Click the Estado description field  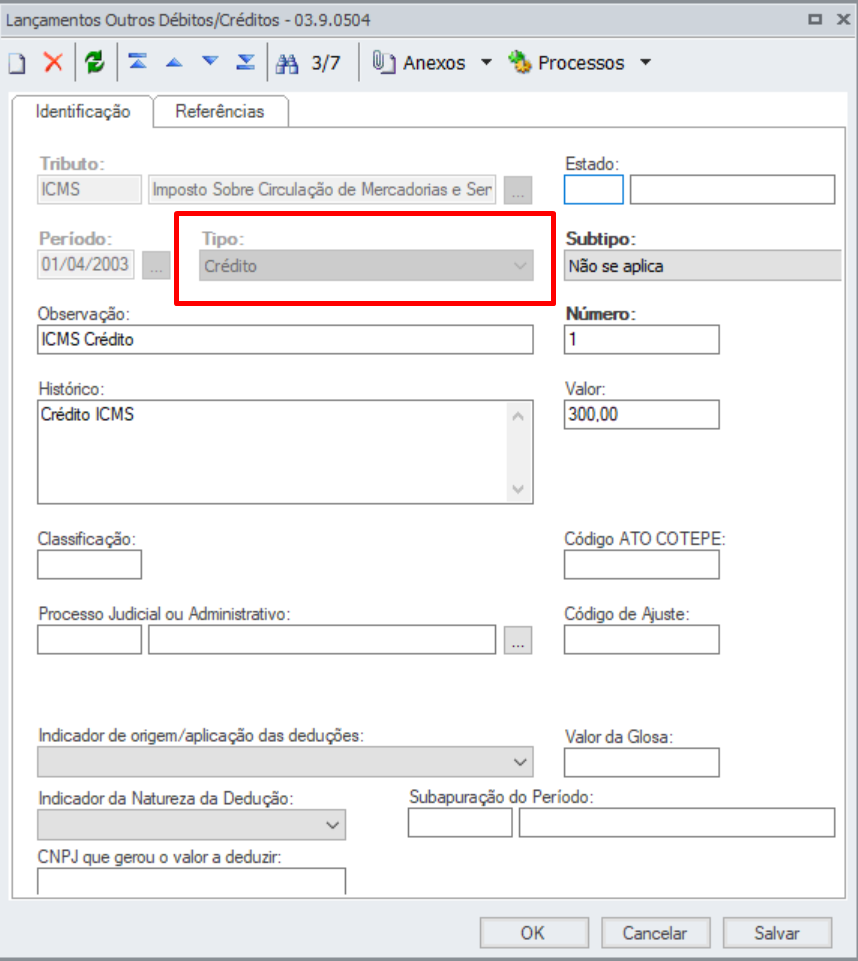point(732,189)
